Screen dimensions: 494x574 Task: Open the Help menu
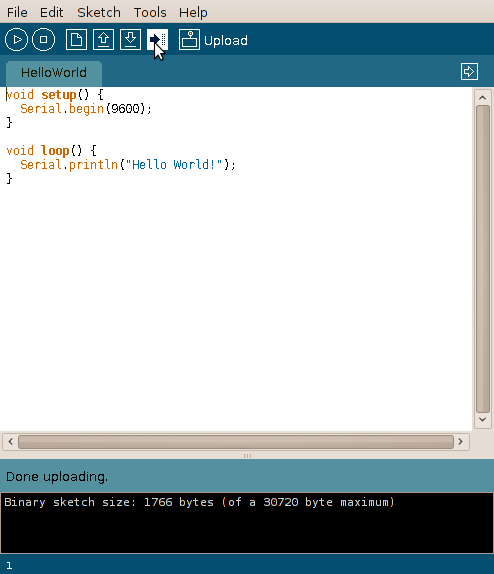click(x=193, y=12)
